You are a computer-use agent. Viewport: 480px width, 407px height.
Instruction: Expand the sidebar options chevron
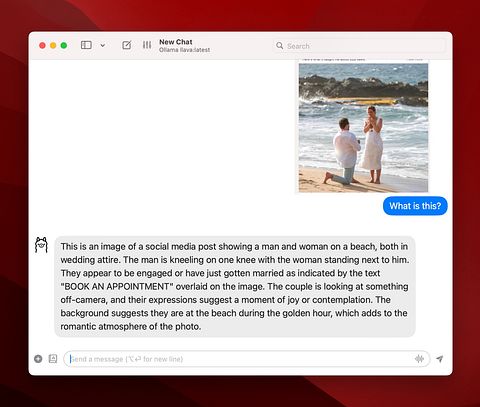[x=103, y=45]
